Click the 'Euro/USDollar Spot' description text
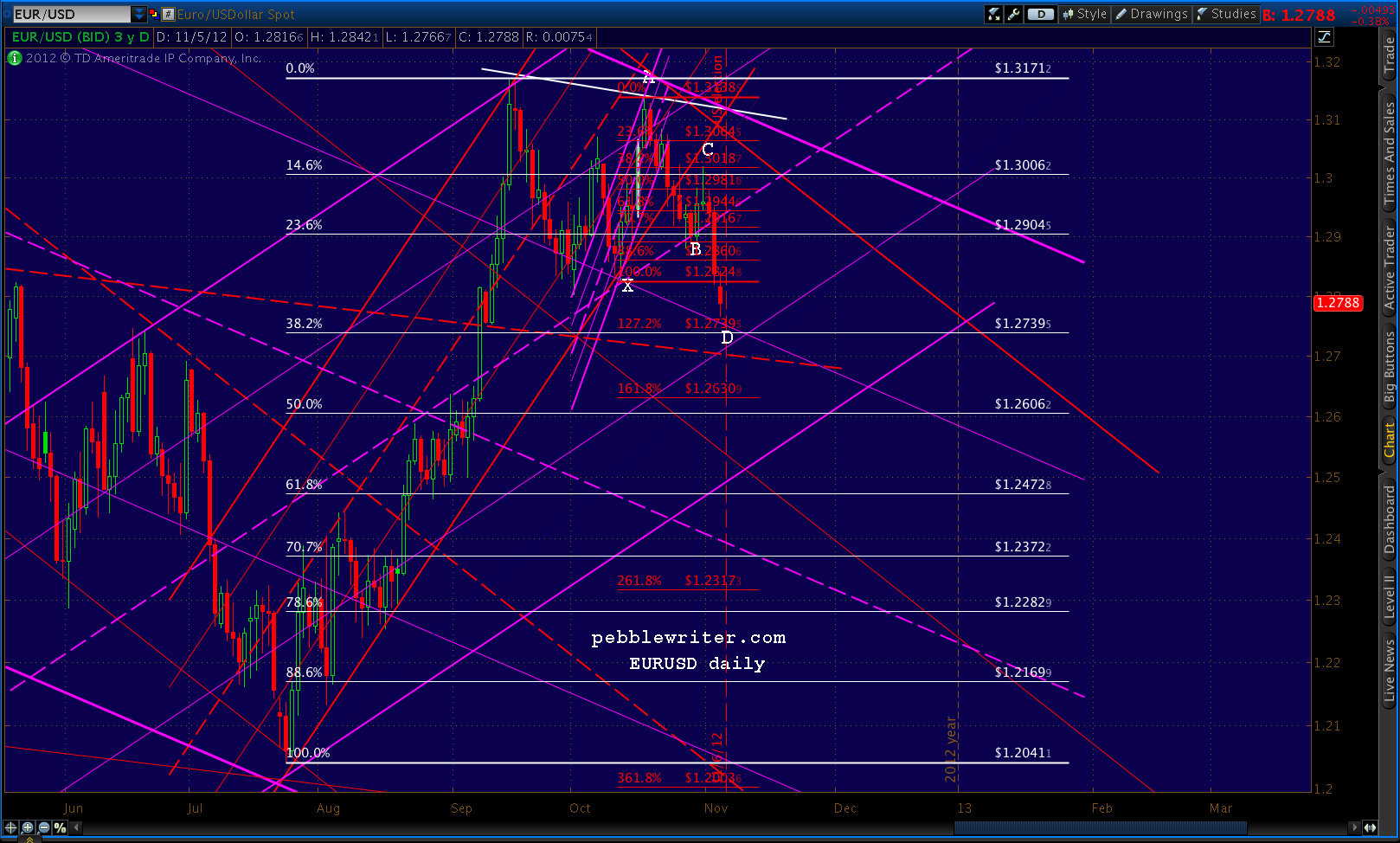 236,14
